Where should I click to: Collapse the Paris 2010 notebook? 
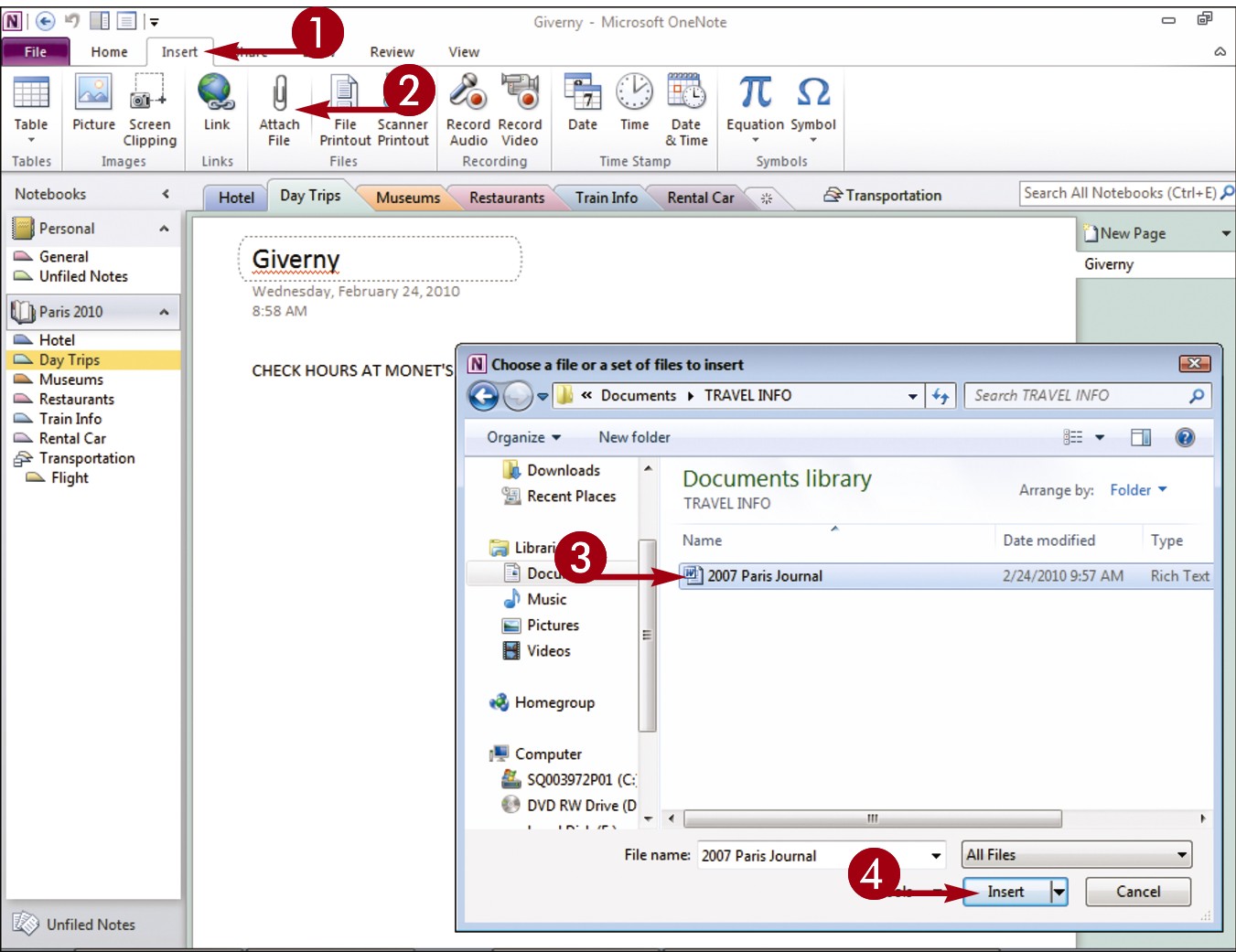(x=164, y=312)
